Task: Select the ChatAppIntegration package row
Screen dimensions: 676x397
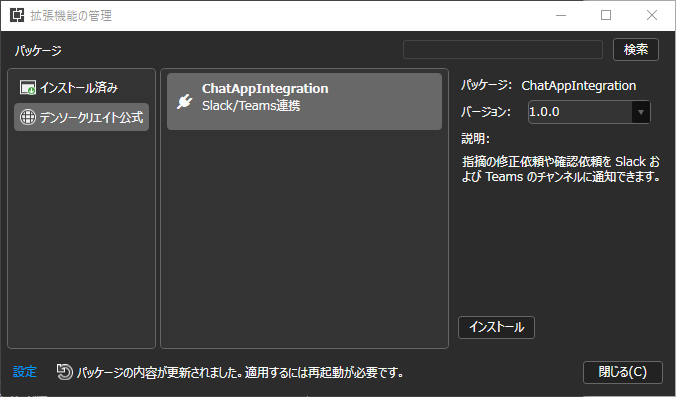Action: point(304,101)
